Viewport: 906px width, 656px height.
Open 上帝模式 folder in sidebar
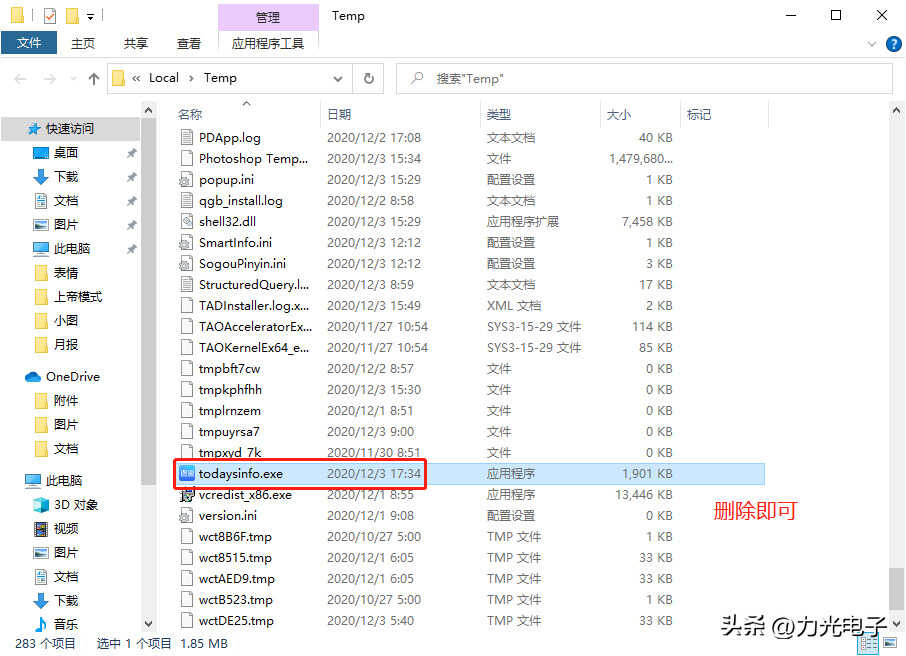point(77,297)
